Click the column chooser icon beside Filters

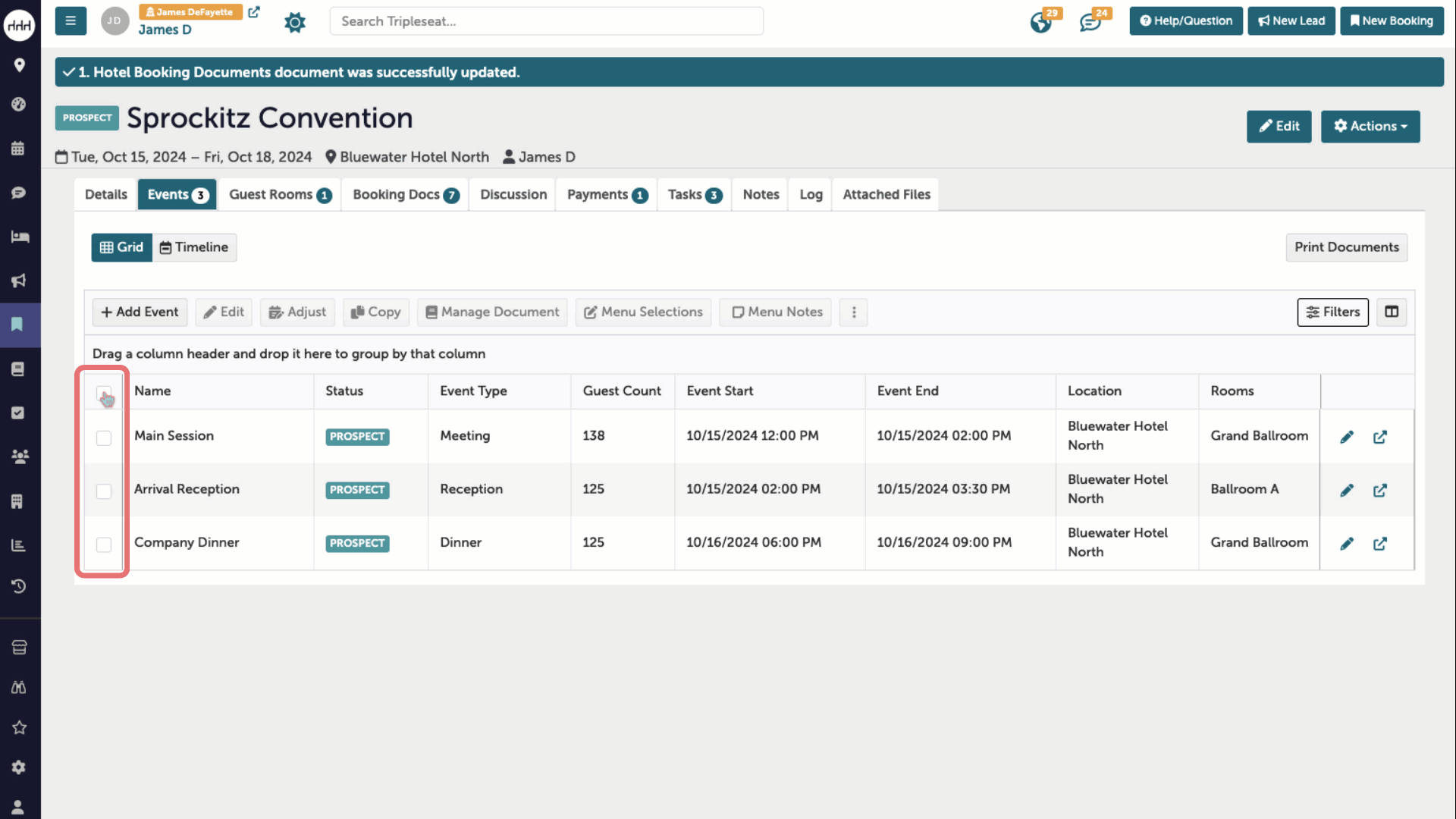coord(1392,312)
